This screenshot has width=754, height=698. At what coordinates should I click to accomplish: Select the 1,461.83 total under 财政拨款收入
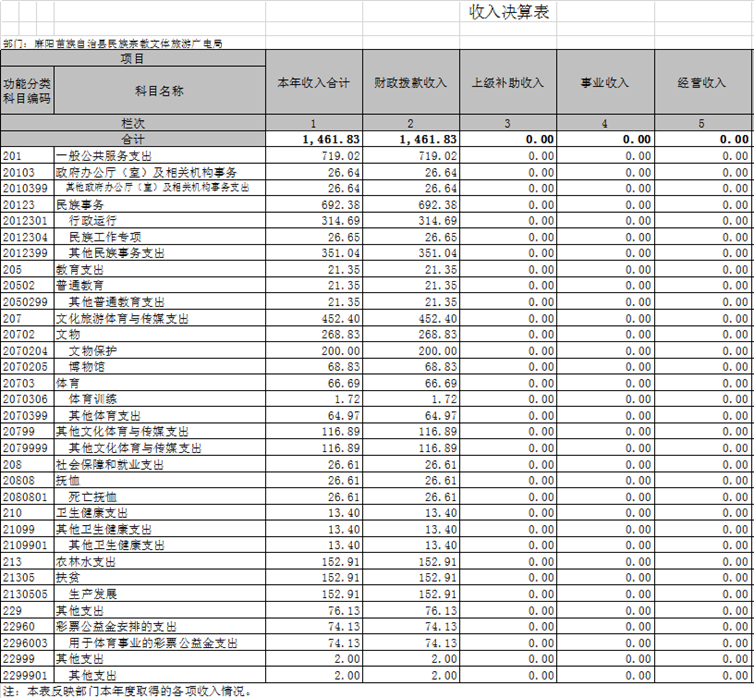point(410,139)
